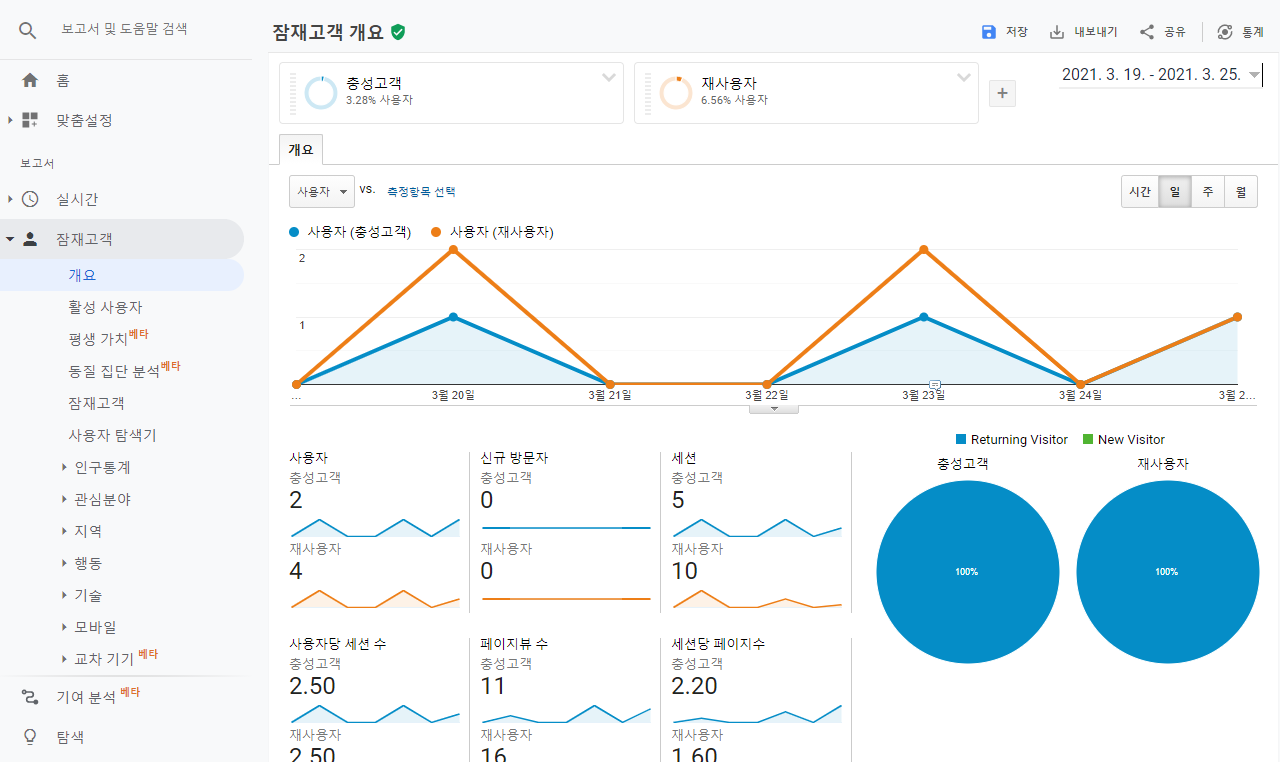Viewport: 1280px width, 762px height.
Task: Click the green verified shield icon
Action: pos(398,32)
